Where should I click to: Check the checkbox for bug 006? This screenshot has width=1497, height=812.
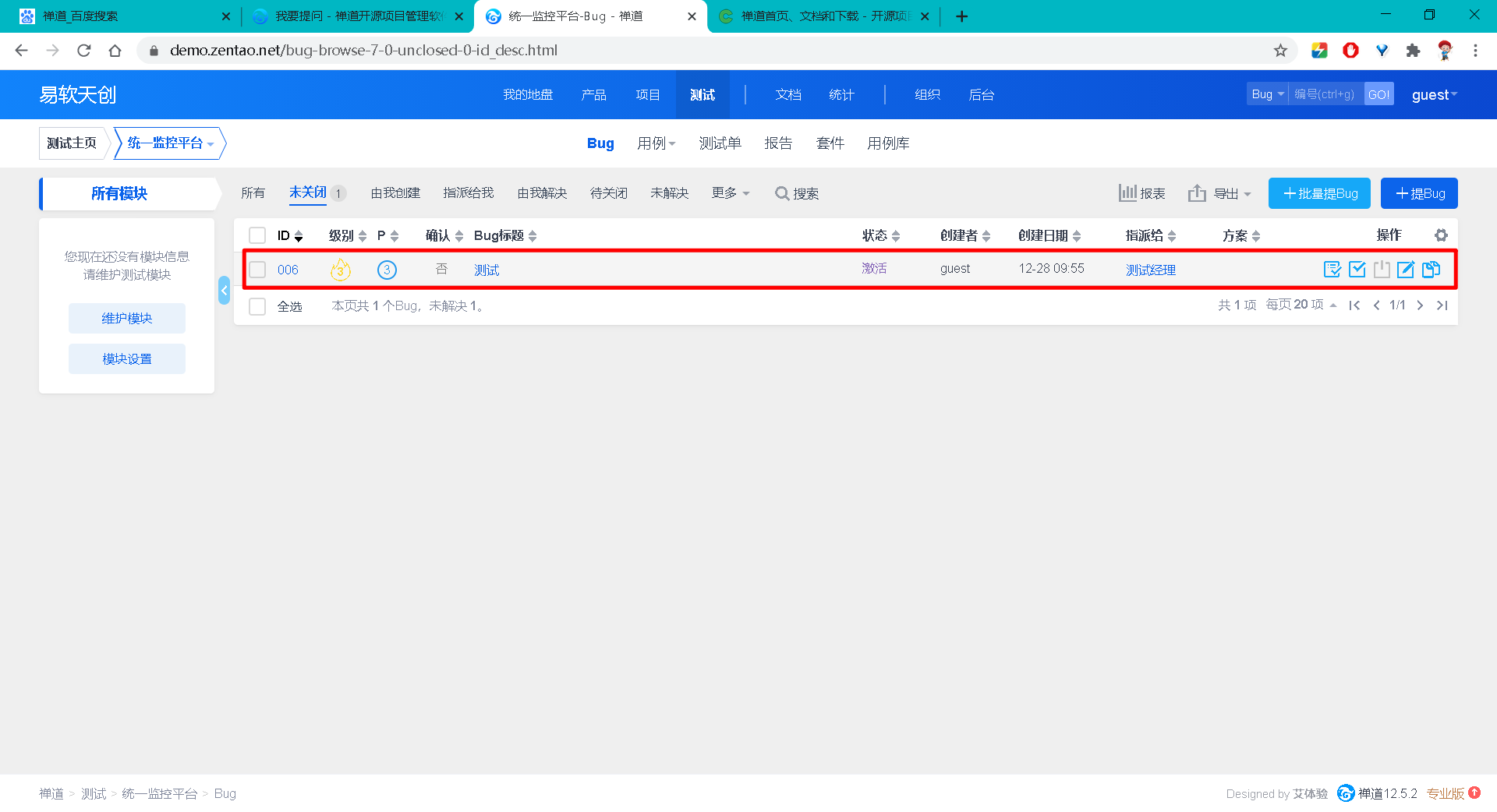[257, 270]
